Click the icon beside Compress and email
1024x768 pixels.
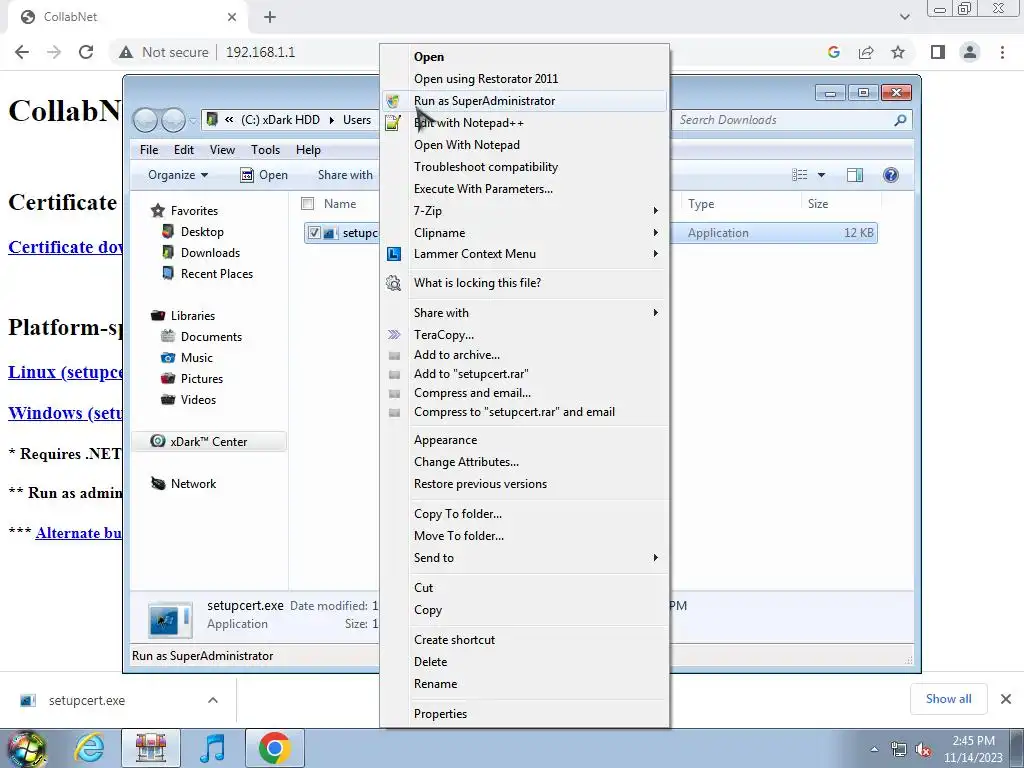coord(394,394)
